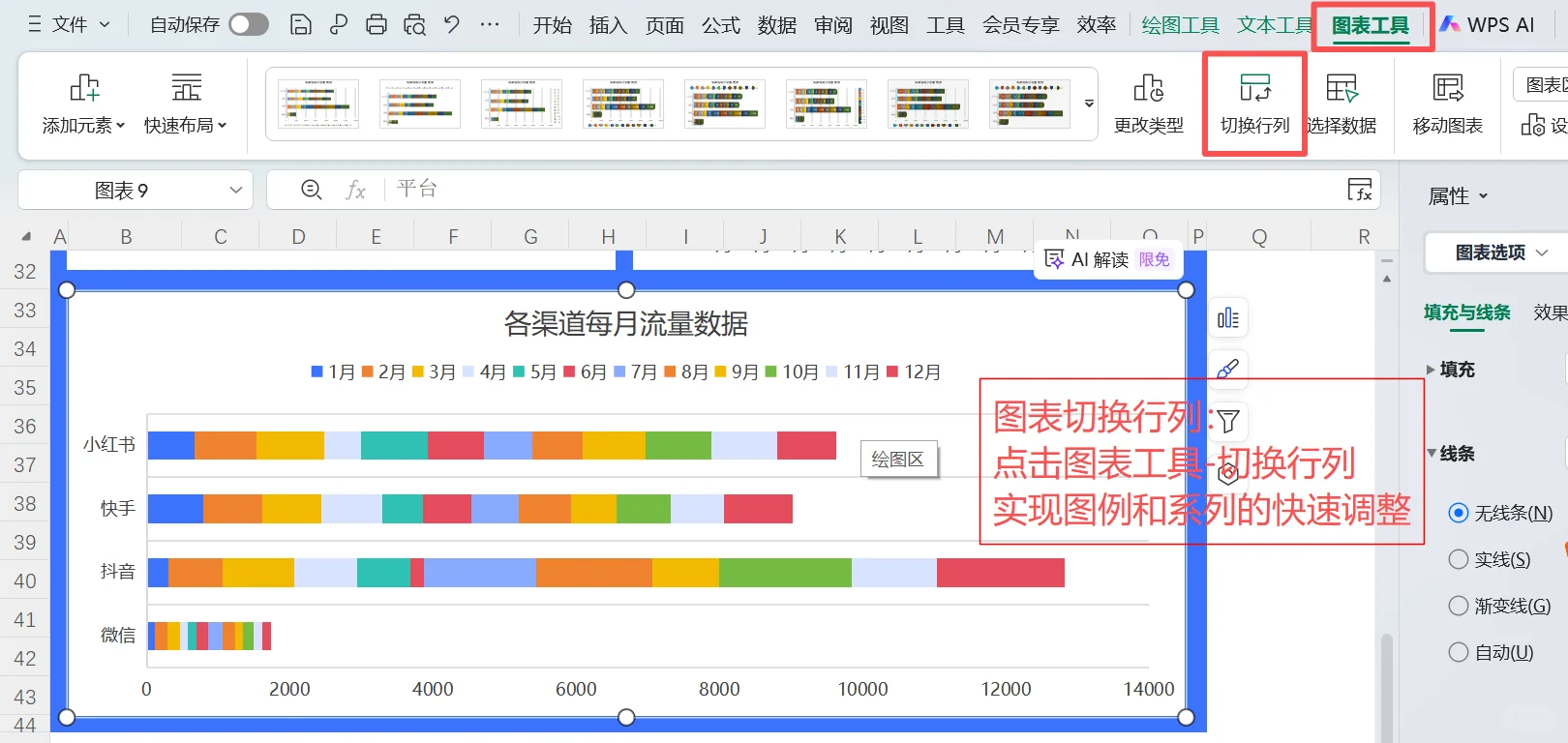Viewport: 1568px width, 743px height.
Task: Click the 小红书 axis label
Action: (109, 445)
